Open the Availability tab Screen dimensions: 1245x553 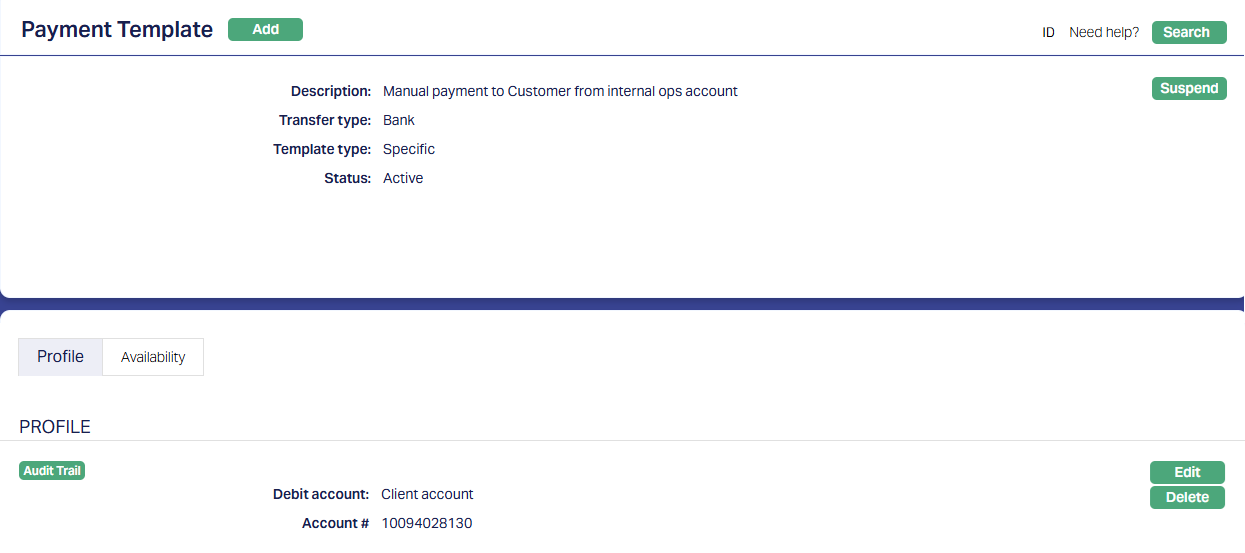coord(153,357)
